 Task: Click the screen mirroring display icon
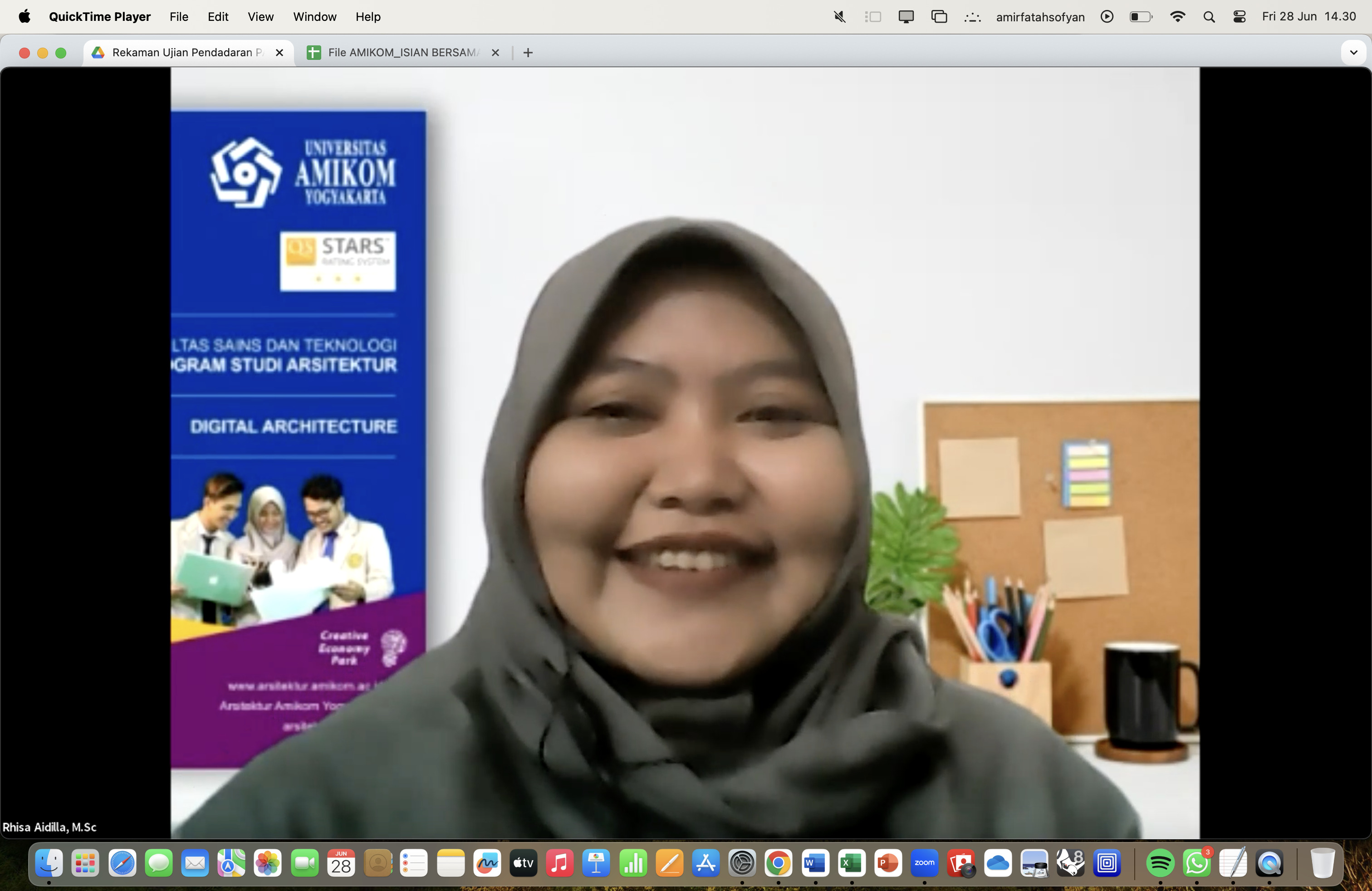click(906, 17)
